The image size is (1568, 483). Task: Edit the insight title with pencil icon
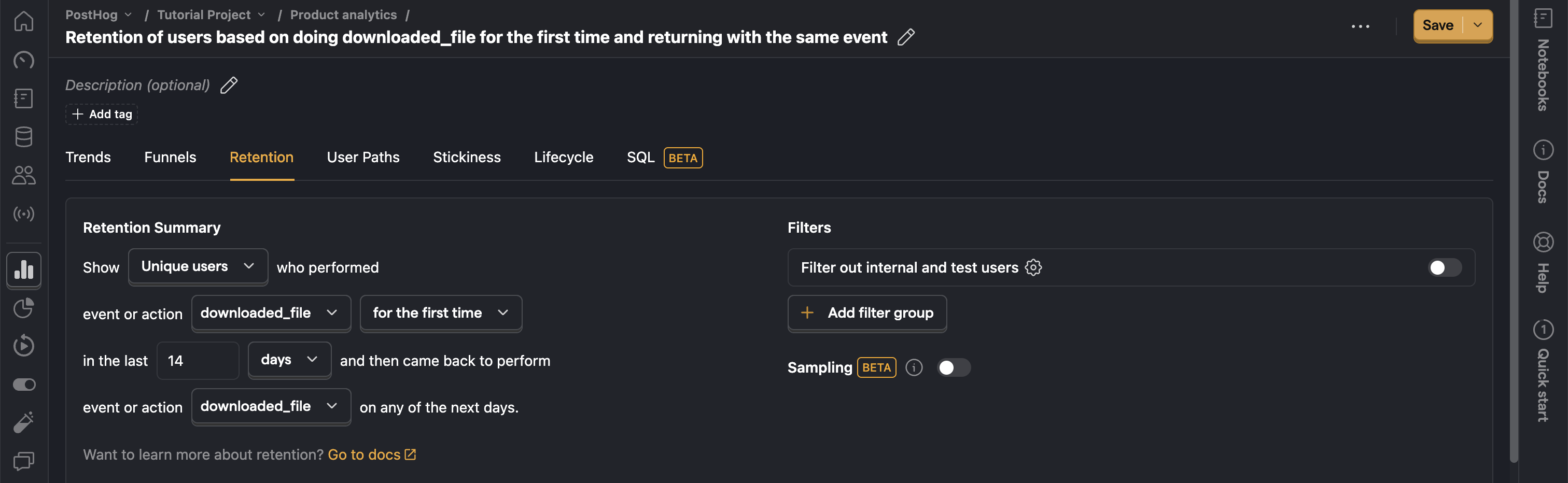906,37
